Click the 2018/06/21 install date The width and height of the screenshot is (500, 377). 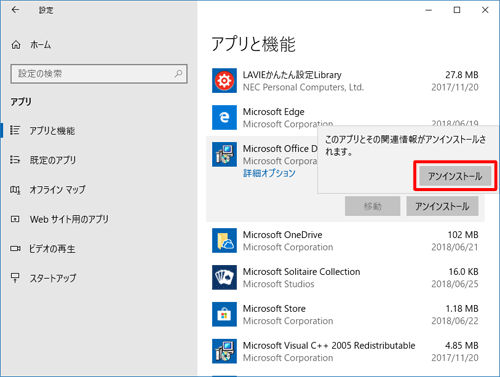[x=455, y=247]
